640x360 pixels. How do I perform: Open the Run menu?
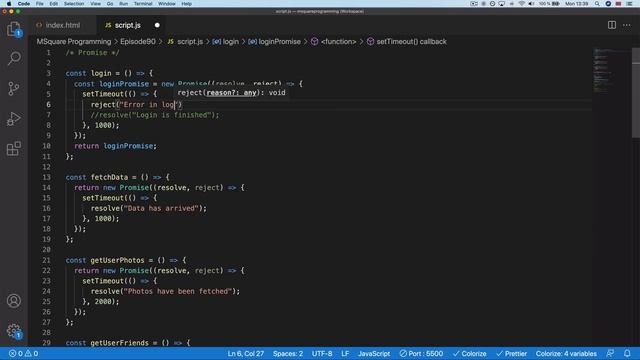pos(123,4)
